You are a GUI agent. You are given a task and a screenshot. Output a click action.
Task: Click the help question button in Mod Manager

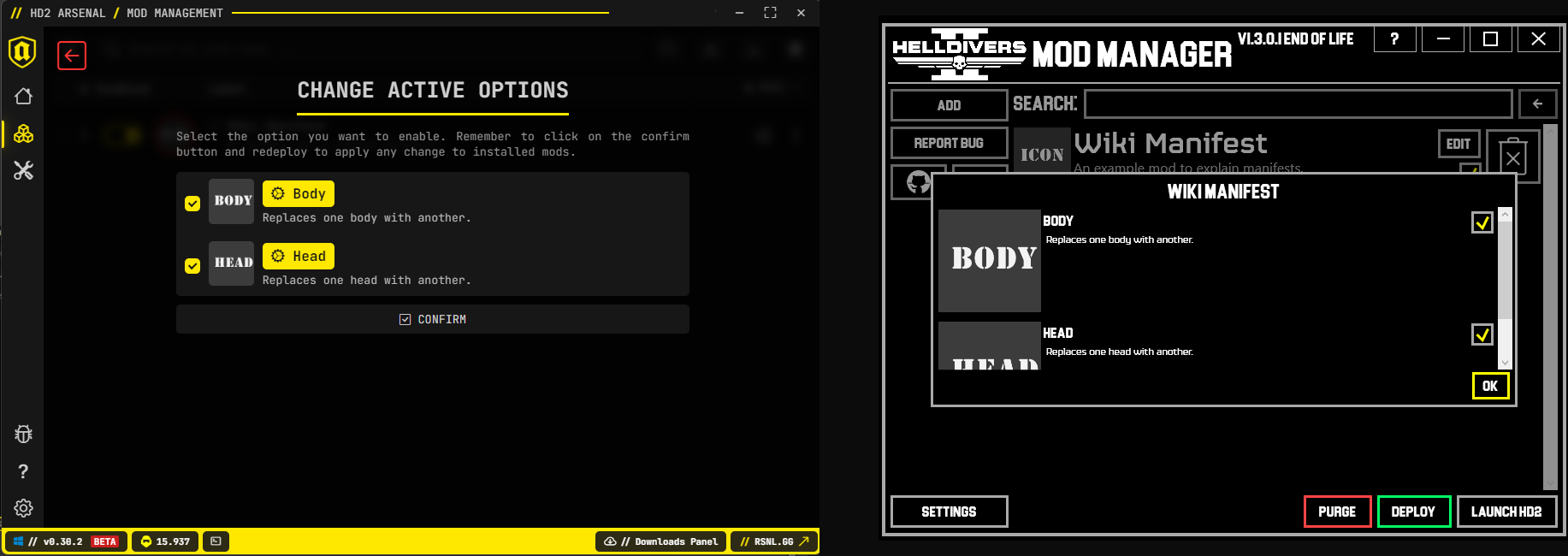1394,39
